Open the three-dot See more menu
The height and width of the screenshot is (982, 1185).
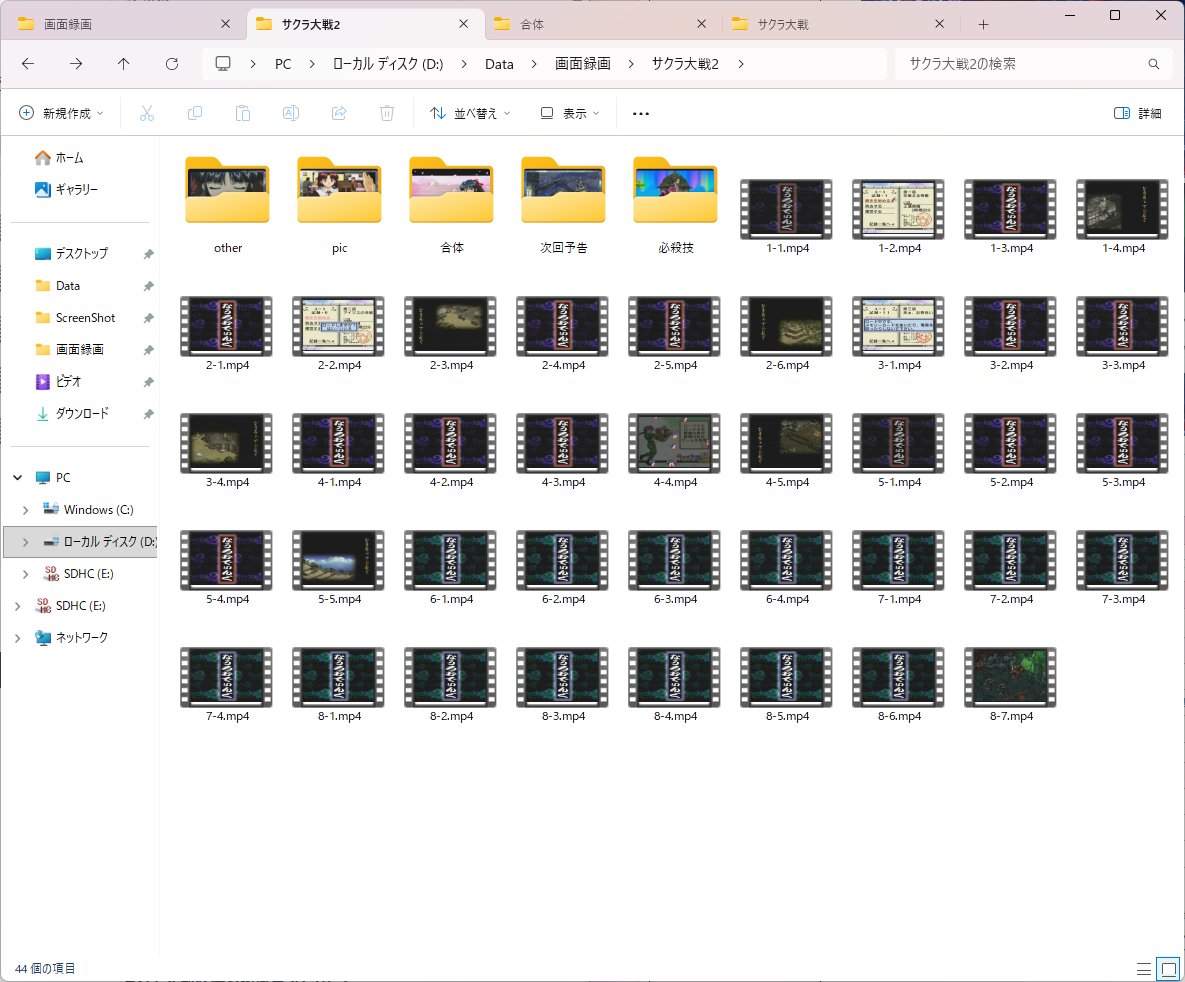(x=641, y=113)
